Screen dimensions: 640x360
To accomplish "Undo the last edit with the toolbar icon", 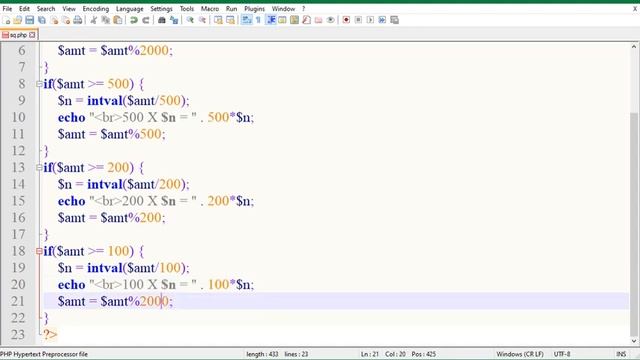I will 133,20.
